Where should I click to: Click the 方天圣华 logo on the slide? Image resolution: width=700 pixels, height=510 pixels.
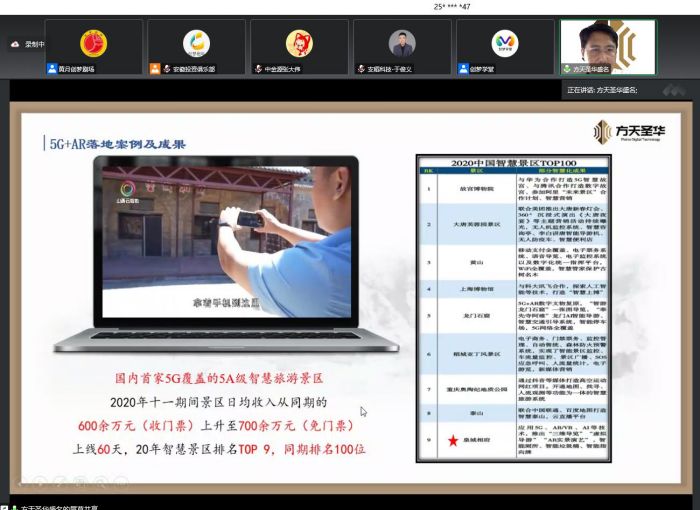click(629, 131)
